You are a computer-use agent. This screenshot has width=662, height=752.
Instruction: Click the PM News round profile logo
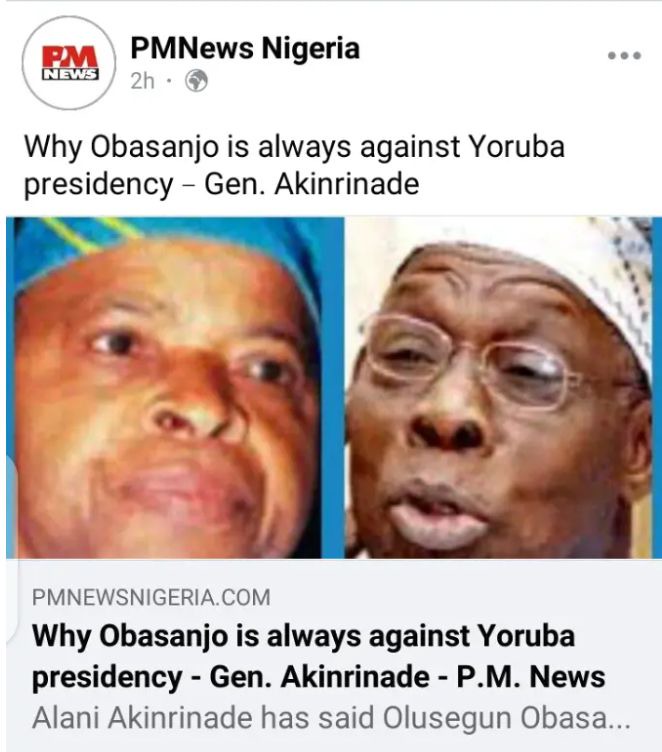69,63
